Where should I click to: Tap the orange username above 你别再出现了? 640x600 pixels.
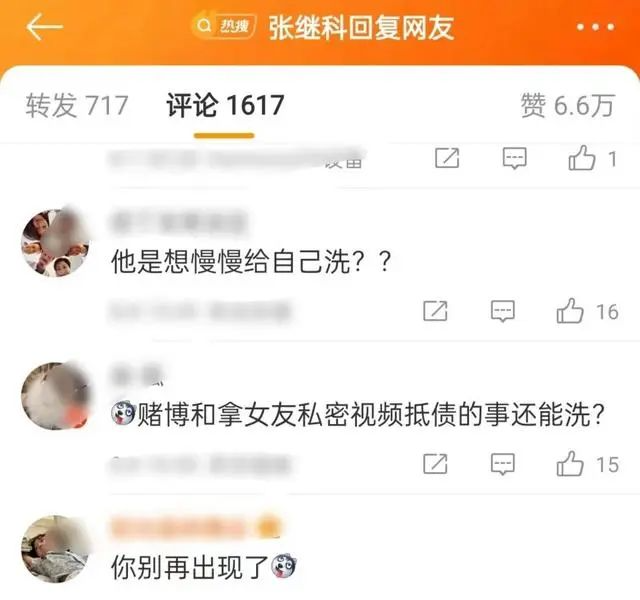[195, 528]
